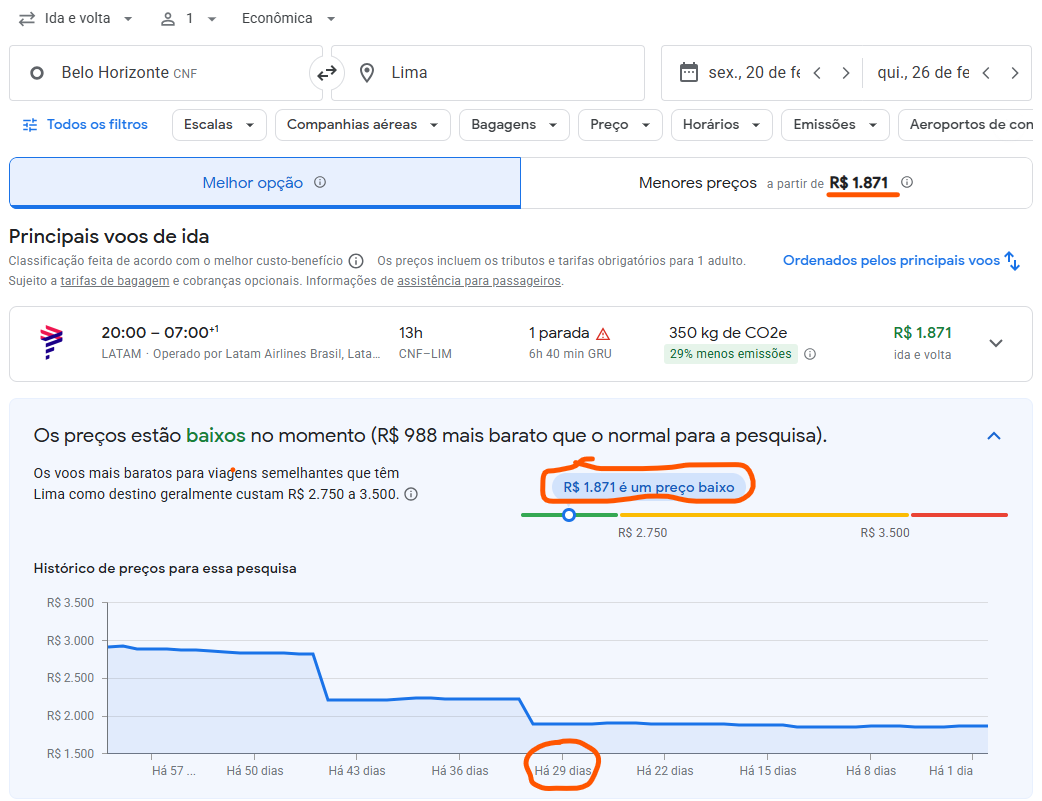The width and height of the screenshot is (1042, 801).
Task: Click info icon after R$ 2.750 a 3.500
Action: tap(411, 494)
